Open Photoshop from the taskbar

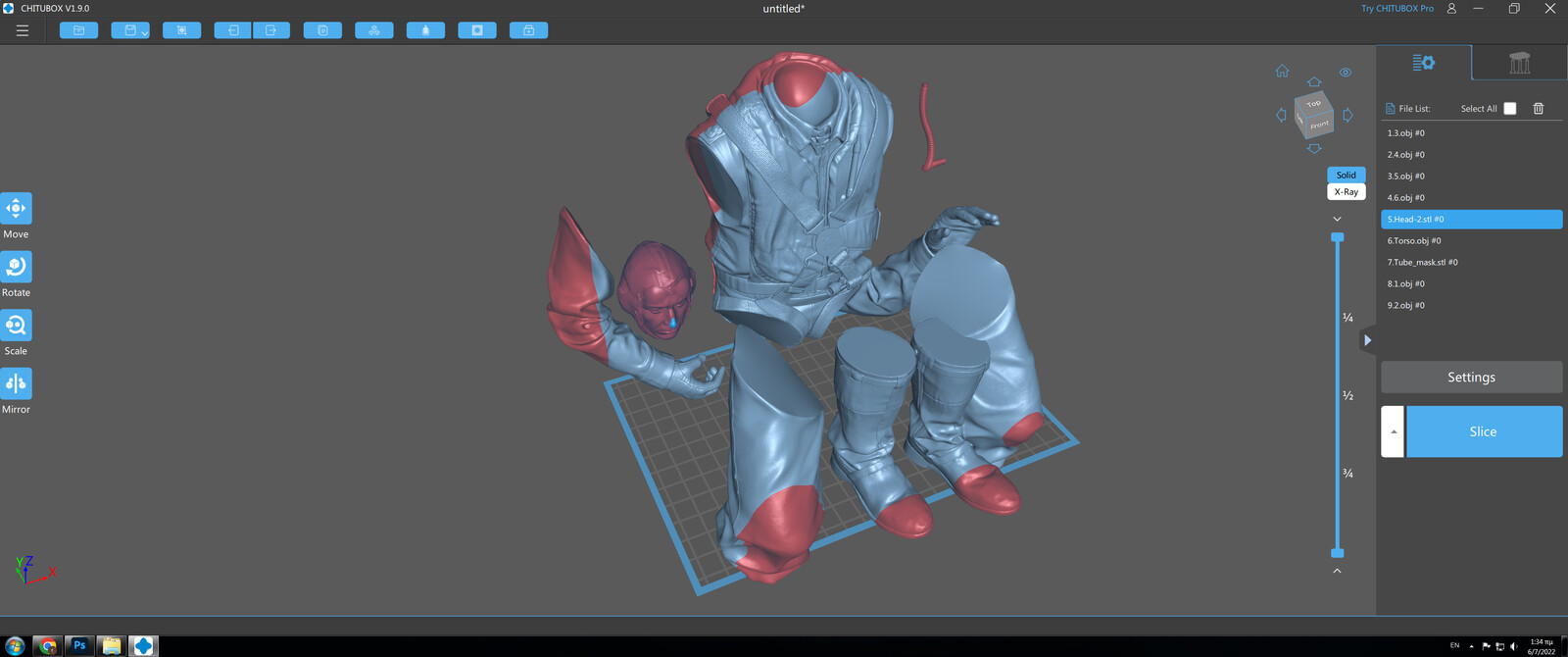79,645
